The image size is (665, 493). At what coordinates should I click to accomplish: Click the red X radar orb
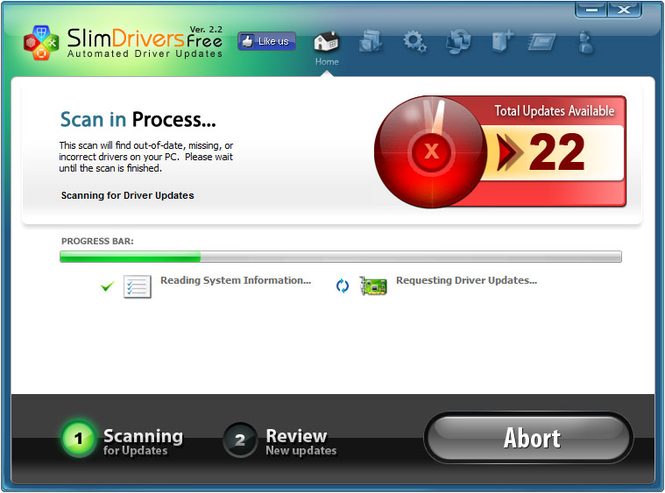click(x=431, y=151)
